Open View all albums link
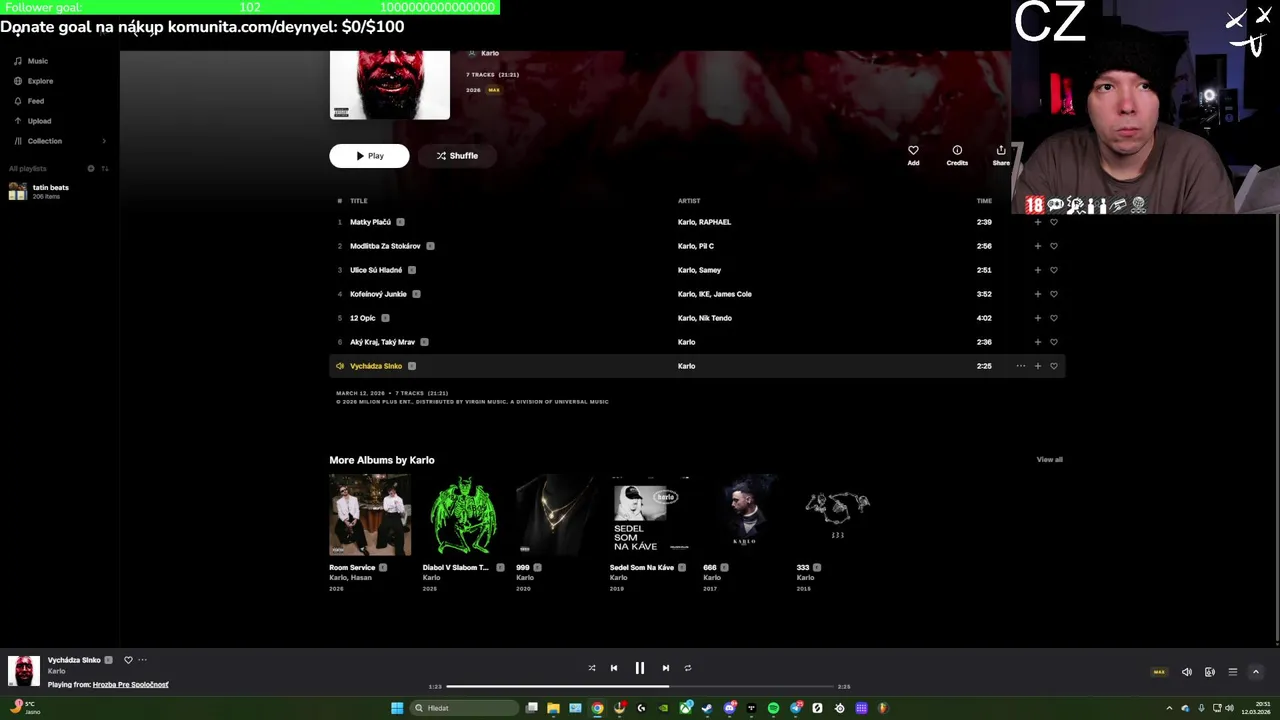The image size is (1280, 720). point(1049,460)
